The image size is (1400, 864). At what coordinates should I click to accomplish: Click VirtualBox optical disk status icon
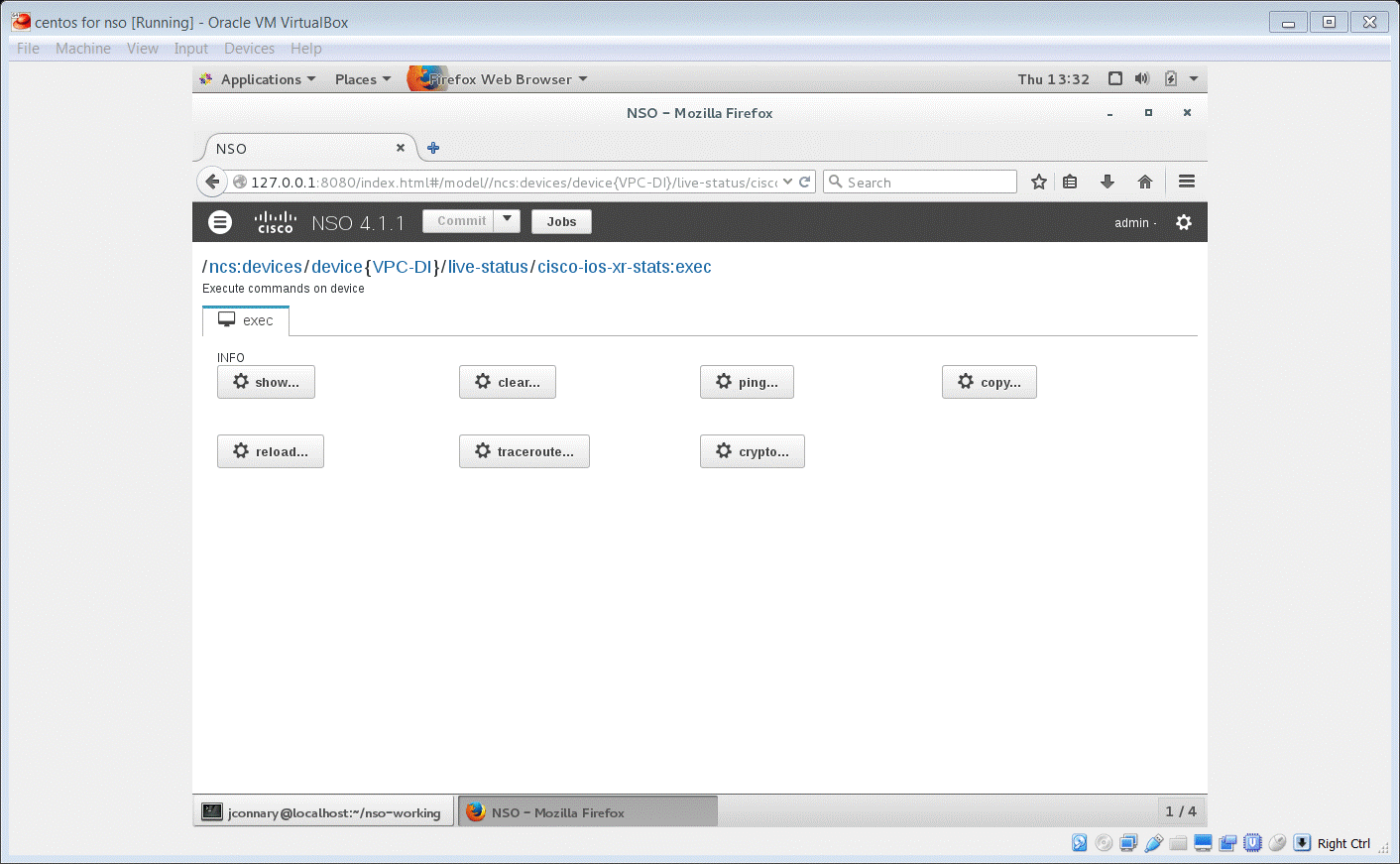tap(1104, 843)
